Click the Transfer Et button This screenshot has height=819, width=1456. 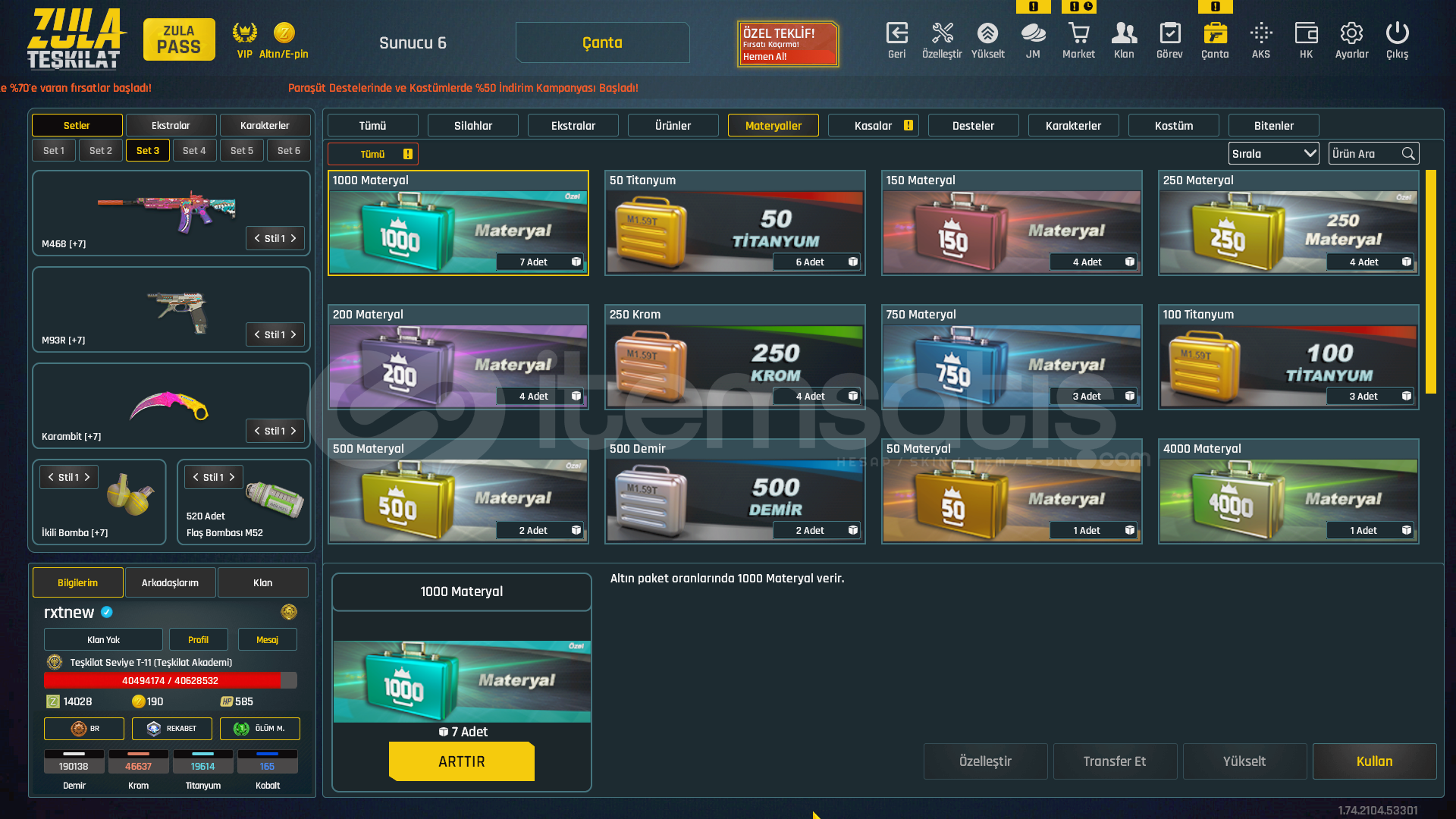[1116, 761]
